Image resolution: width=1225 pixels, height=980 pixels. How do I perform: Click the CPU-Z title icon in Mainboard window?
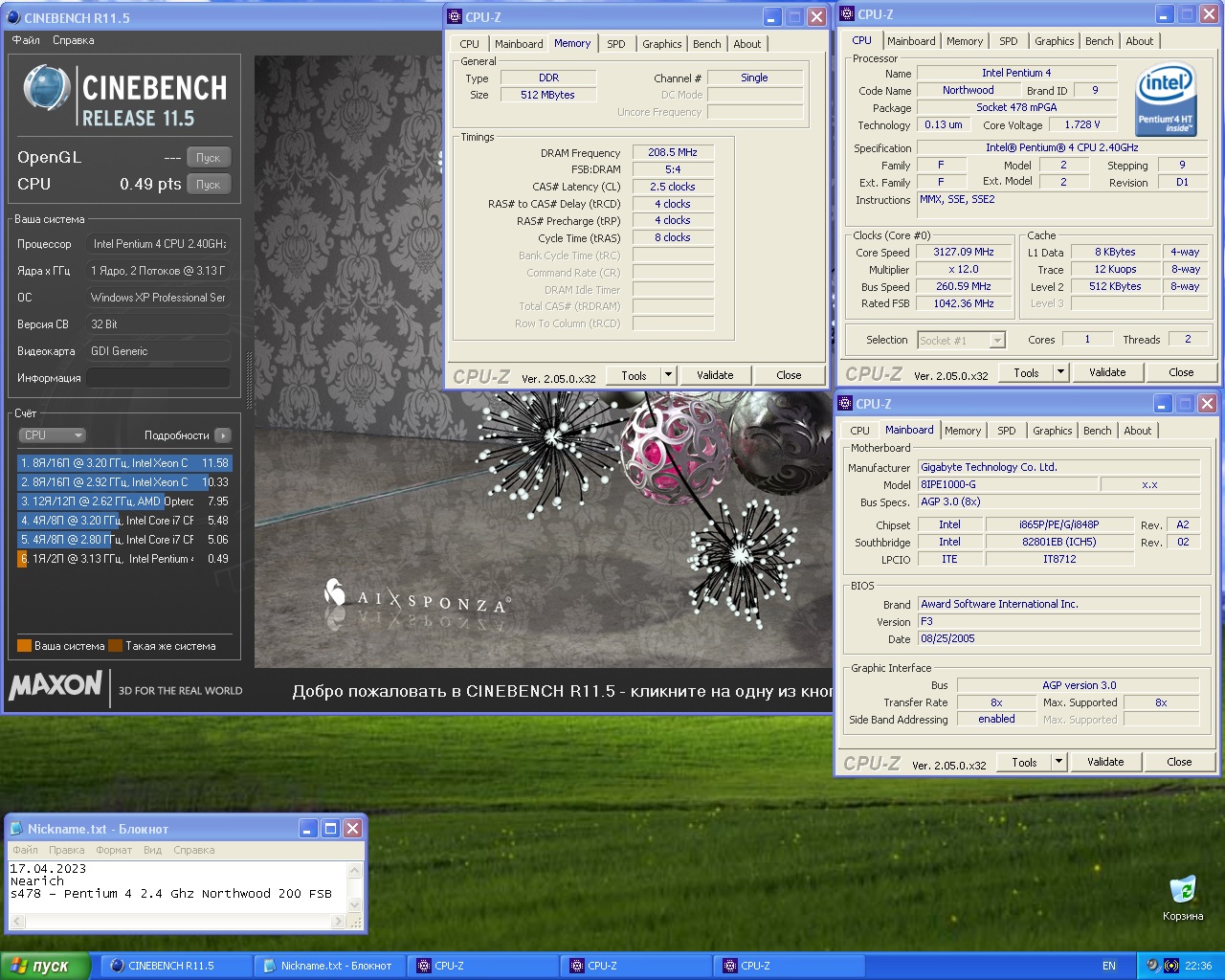point(845,403)
